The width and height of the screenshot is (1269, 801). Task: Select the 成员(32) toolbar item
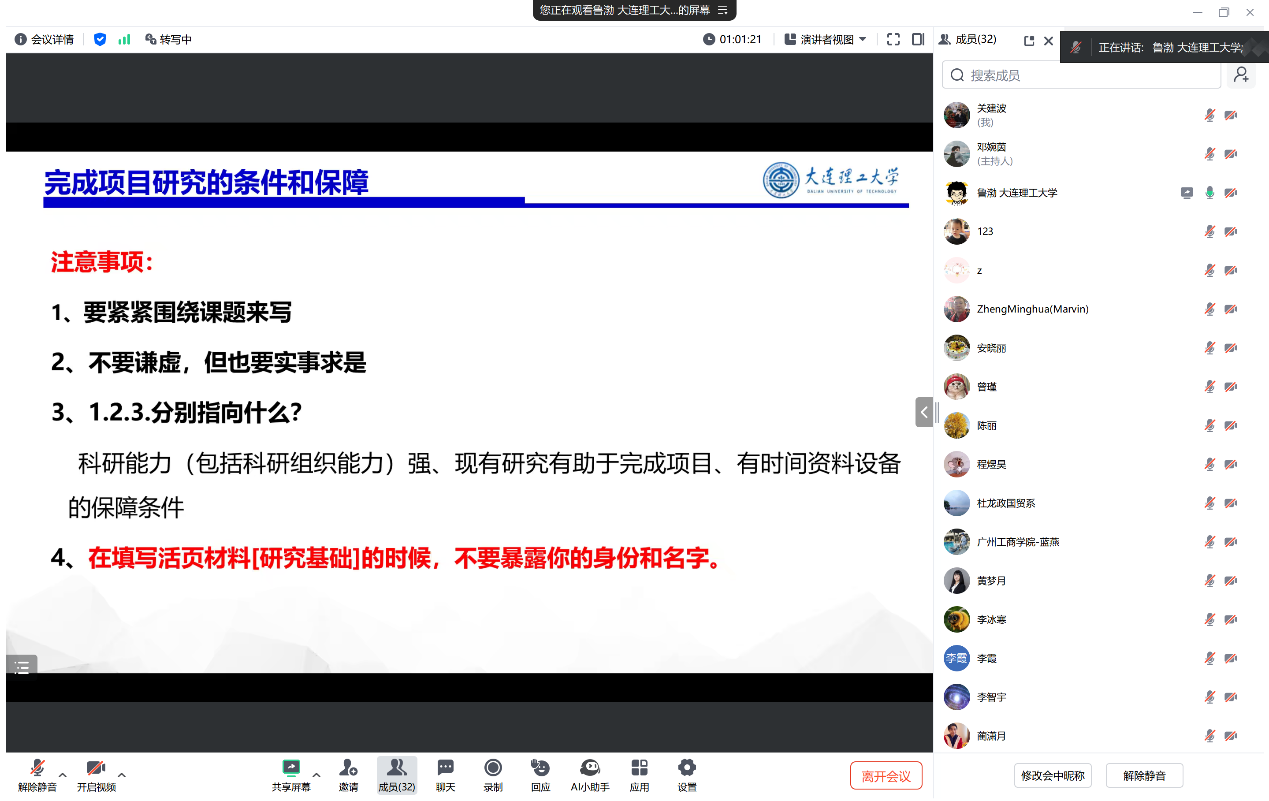pyautogui.click(x=396, y=774)
